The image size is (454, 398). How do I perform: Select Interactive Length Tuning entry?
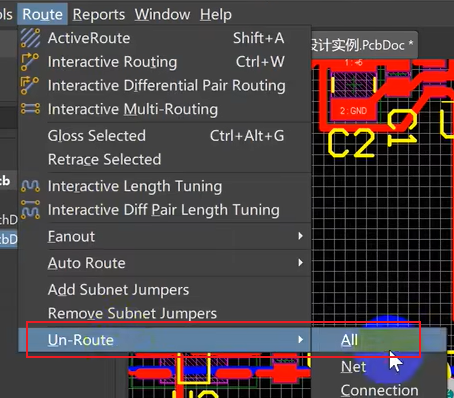[x=165, y=186]
